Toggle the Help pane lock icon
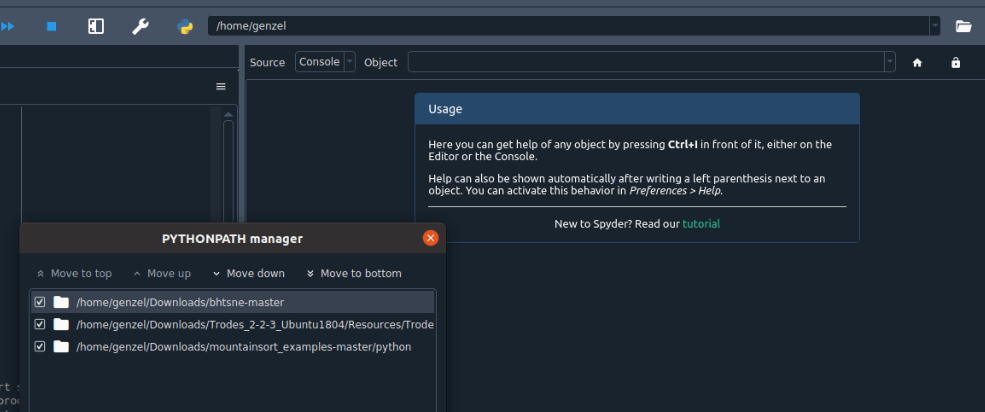The width and height of the screenshot is (985, 412). point(955,63)
